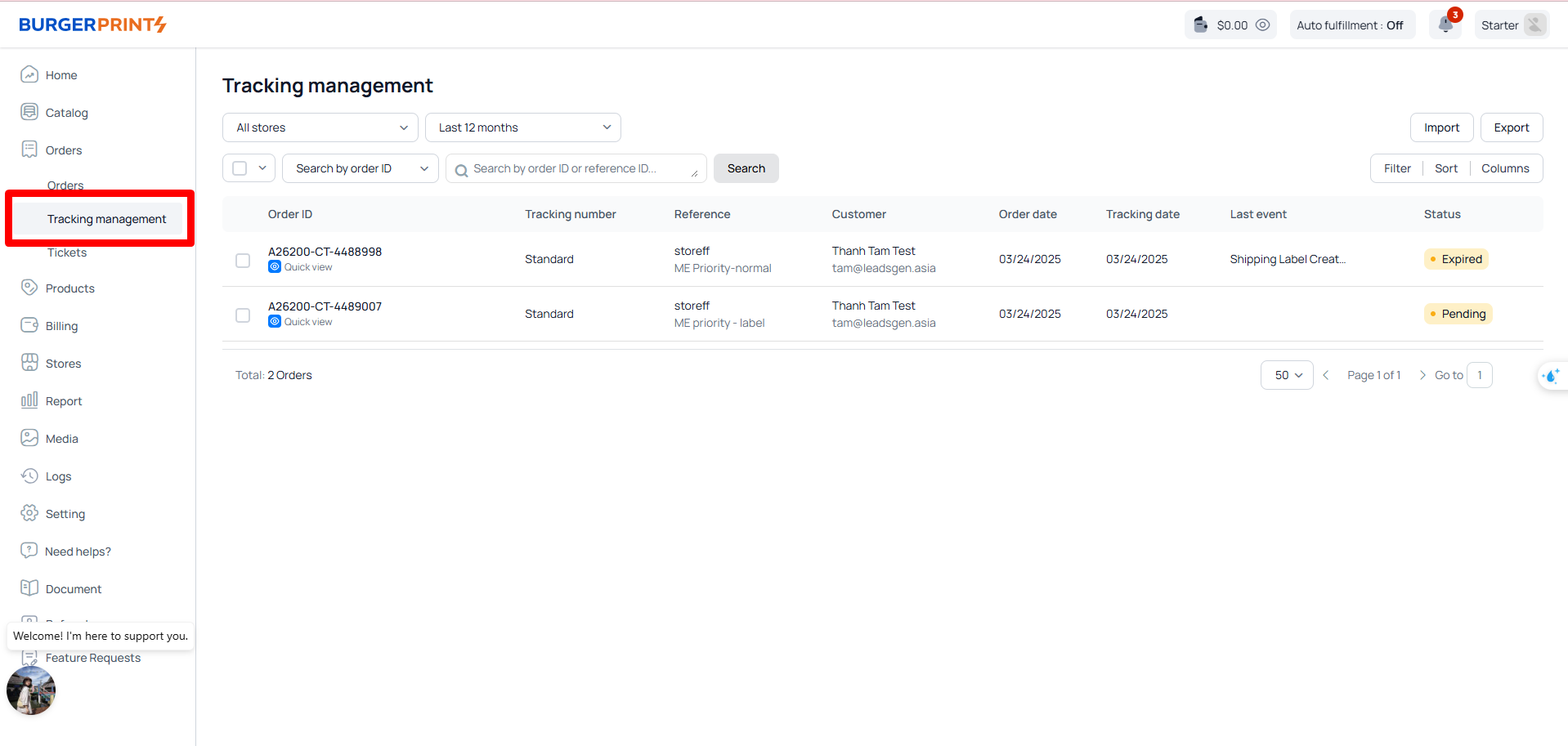Image resolution: width=1568 pixels, height=746 pixels.
Task: Expand the All stores dropdown
Action: [320, 127]
